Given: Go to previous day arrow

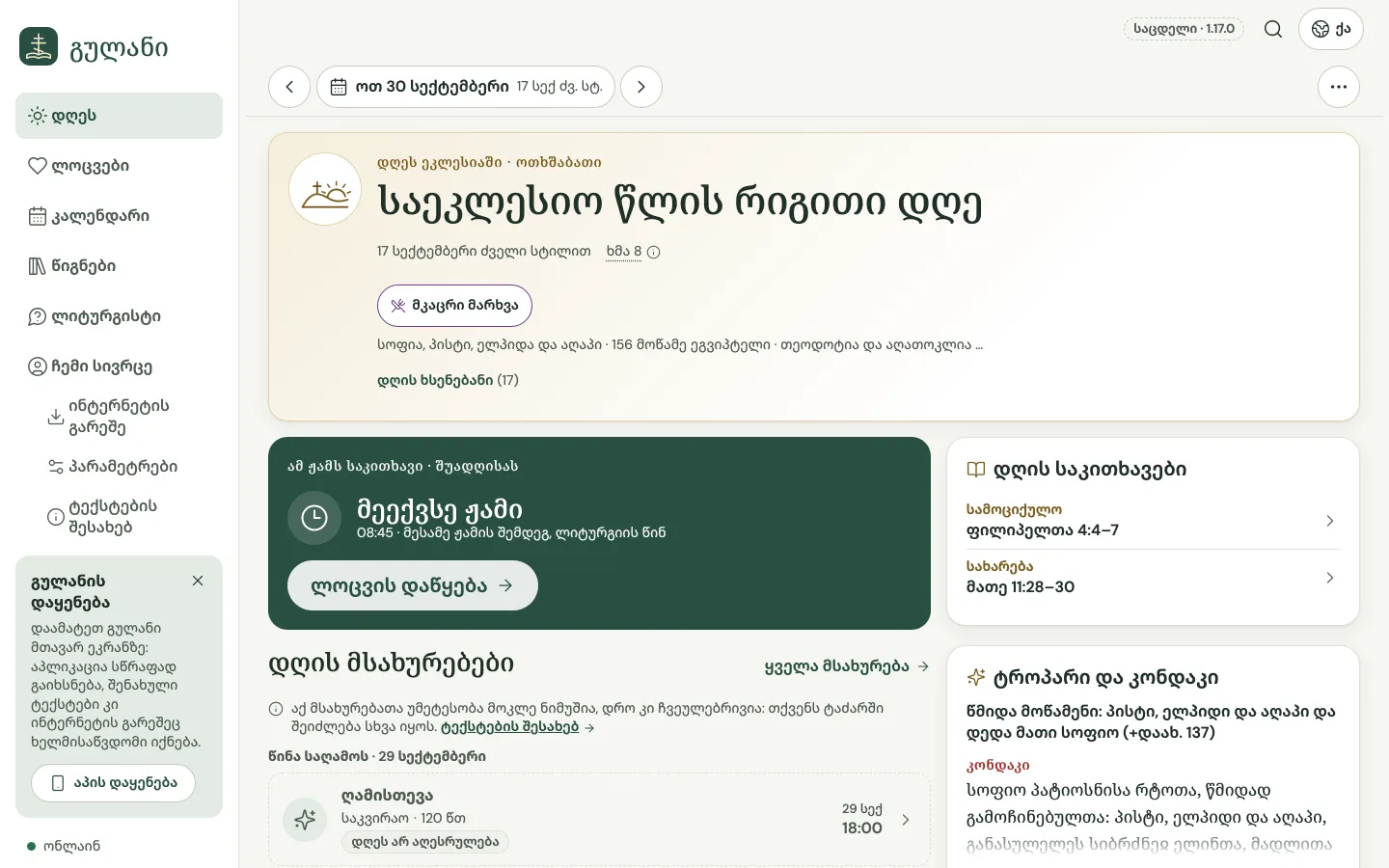Looking at the screenshot, I should tap(289, 87).
